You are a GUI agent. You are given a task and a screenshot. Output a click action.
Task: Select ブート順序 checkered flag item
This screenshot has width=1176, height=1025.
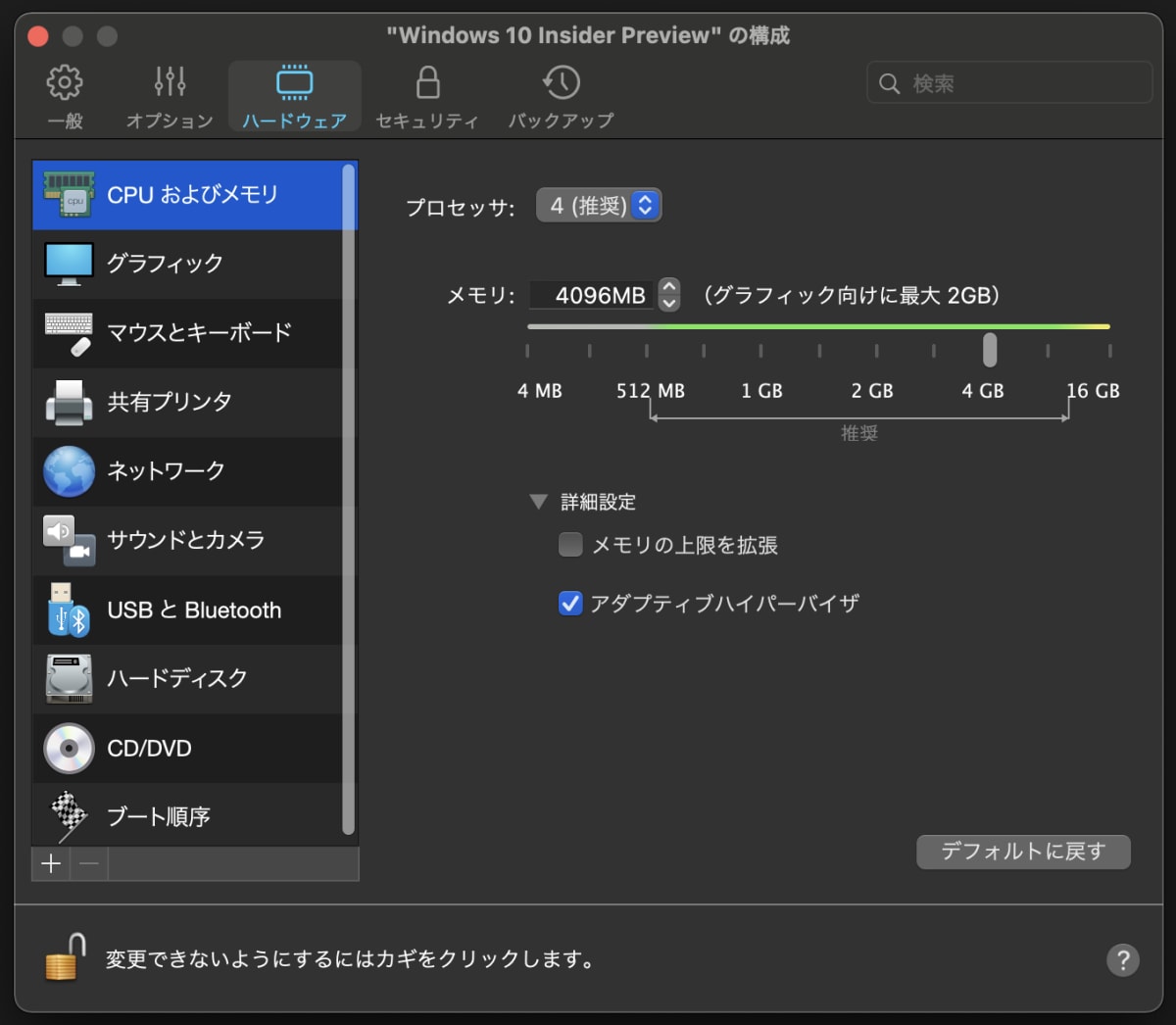[187, 816]
